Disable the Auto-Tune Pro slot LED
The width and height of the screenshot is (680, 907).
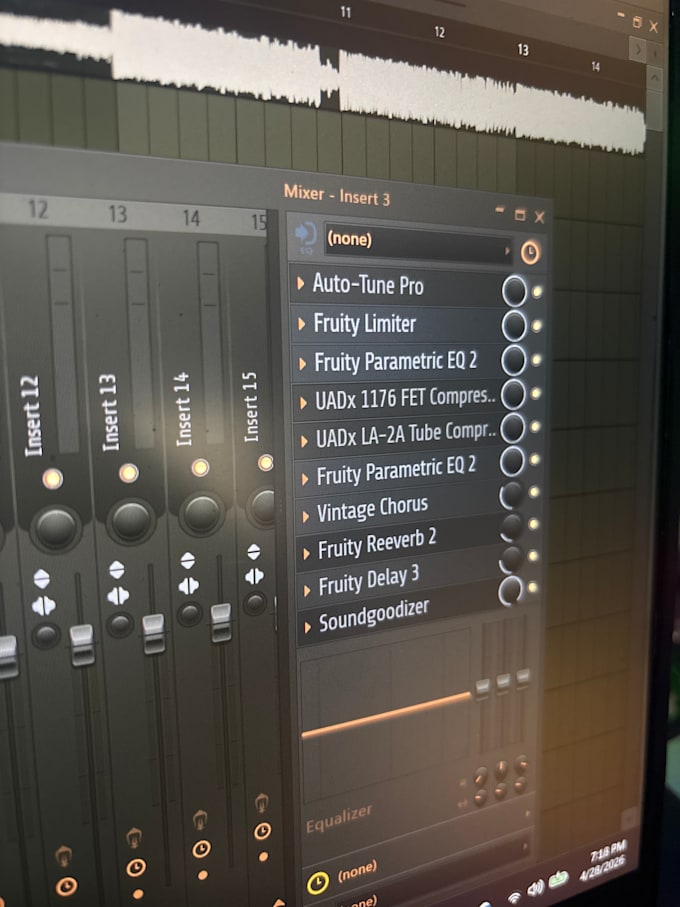[537, 292]
